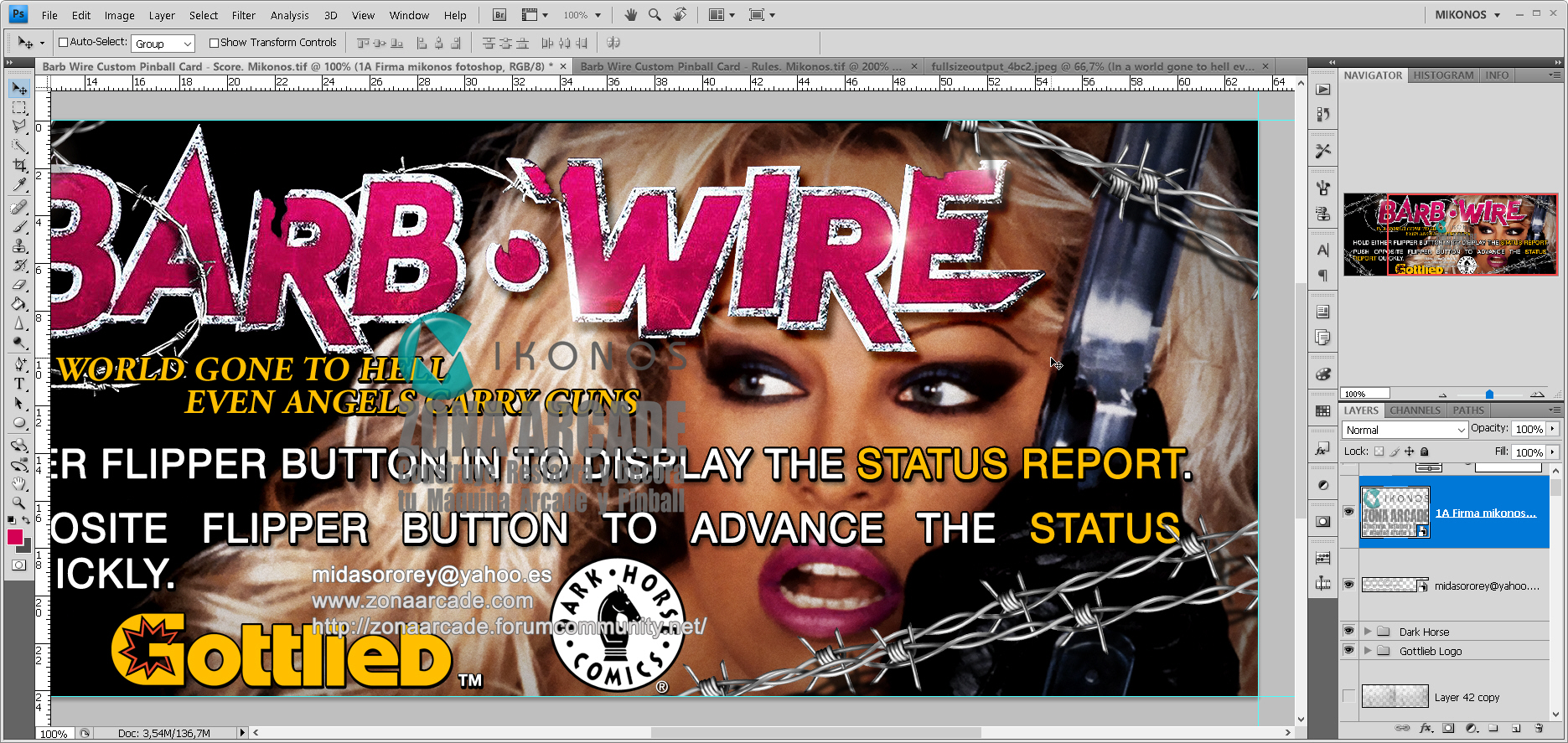Switch to Barb Wire Rules document tab
This screenshot has height=743, width=1568.
pyautogui.click(x=742, y=66)
